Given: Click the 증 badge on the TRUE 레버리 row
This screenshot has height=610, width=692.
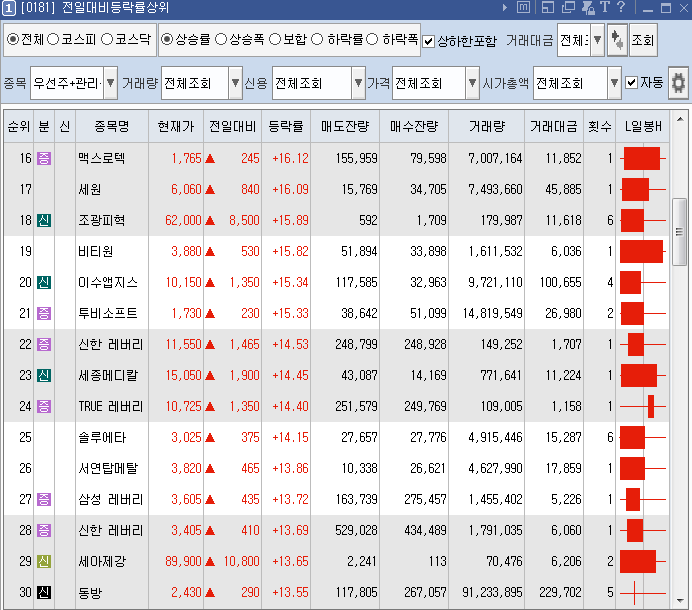Looking at the screenshot, I should pyautogui.click(x=44, y=407).
